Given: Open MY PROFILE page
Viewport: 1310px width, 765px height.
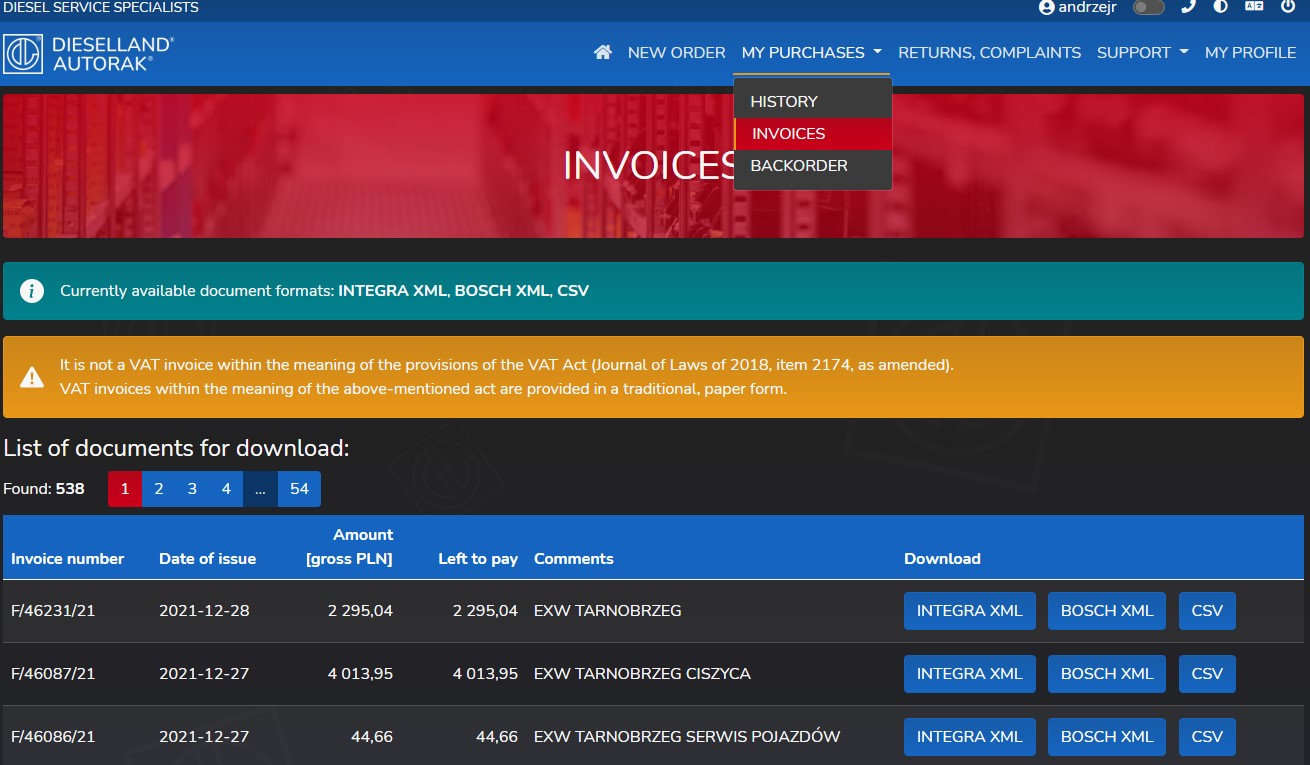Looking at the screenshot, I should point(1250,52).
